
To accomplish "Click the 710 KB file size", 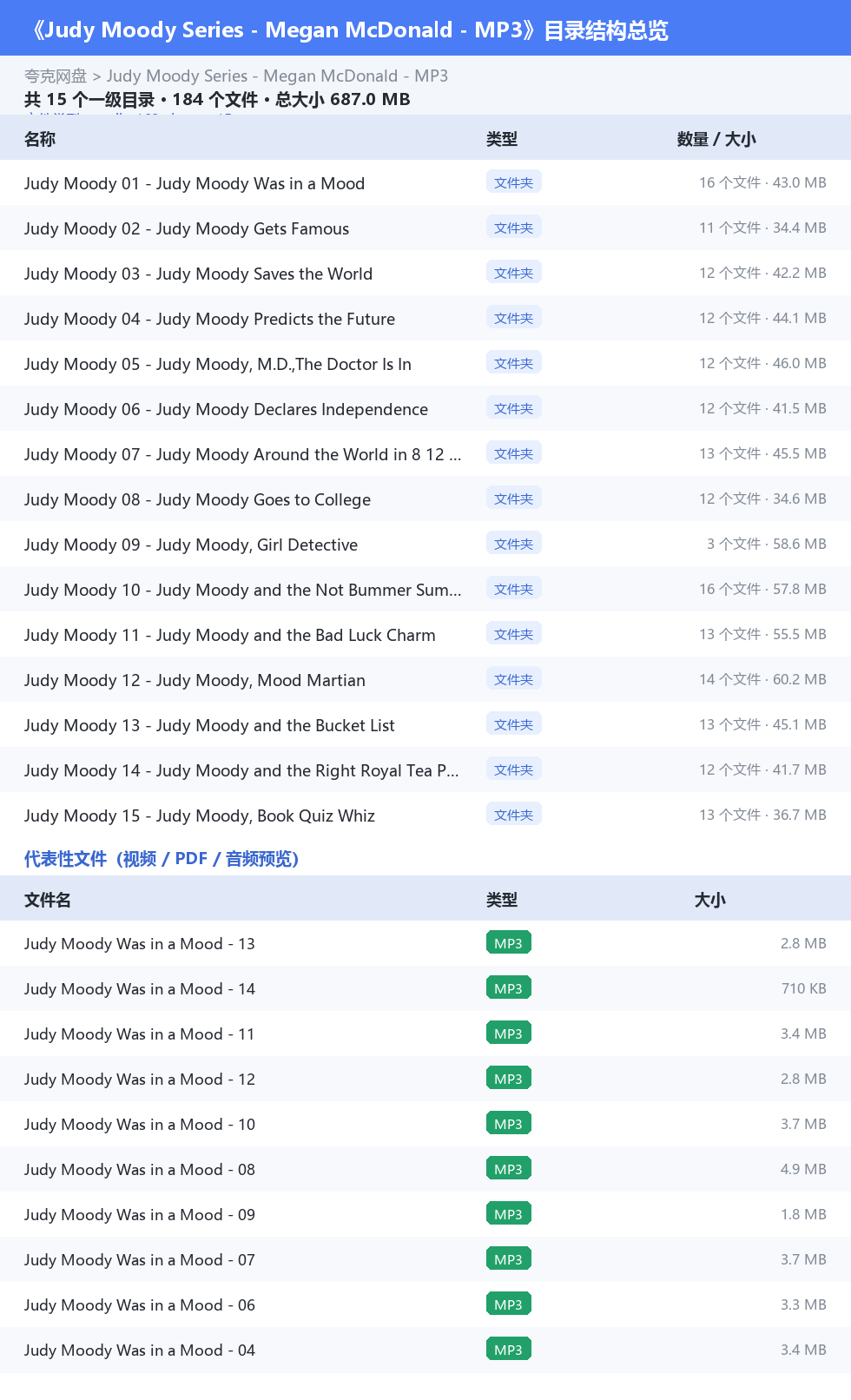I will pyautogui.click(x=804, y=988).
